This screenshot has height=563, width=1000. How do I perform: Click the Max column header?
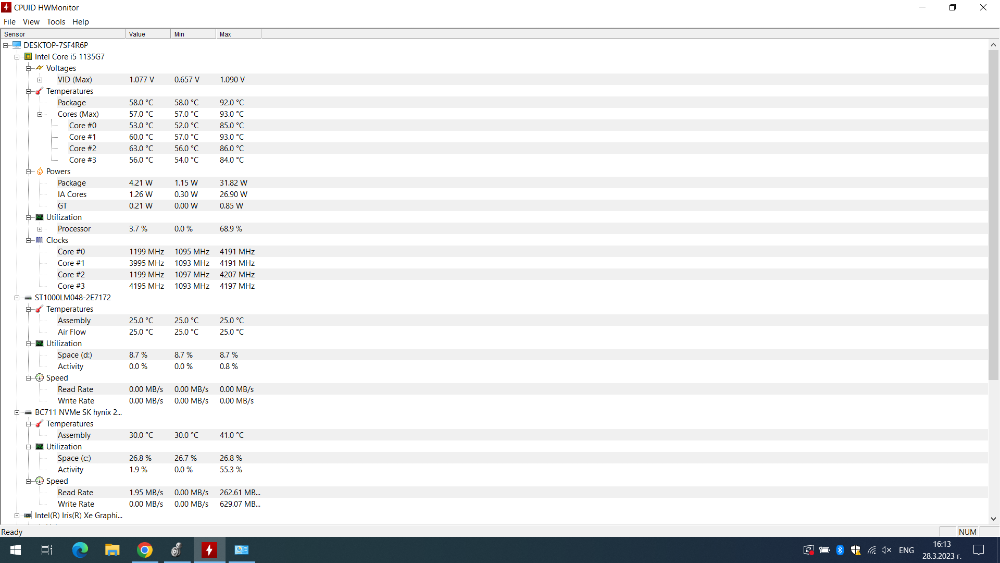(239, 34)
